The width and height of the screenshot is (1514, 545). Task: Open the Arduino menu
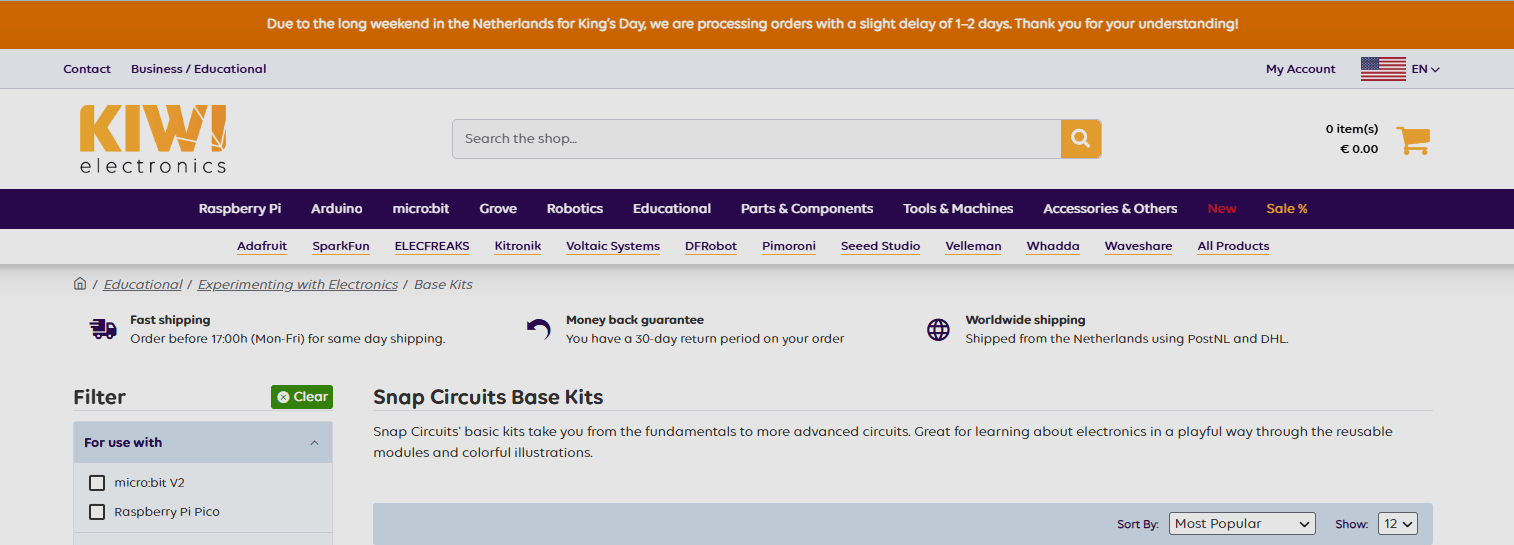[337, 209]
